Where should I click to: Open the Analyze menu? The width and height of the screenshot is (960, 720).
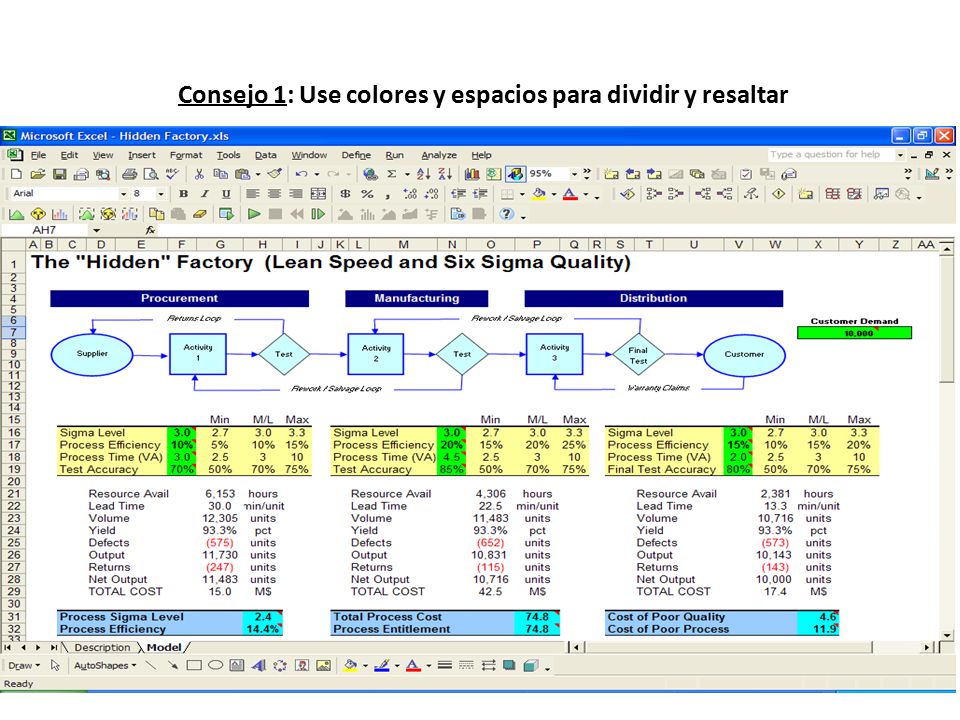coord(438,155)
